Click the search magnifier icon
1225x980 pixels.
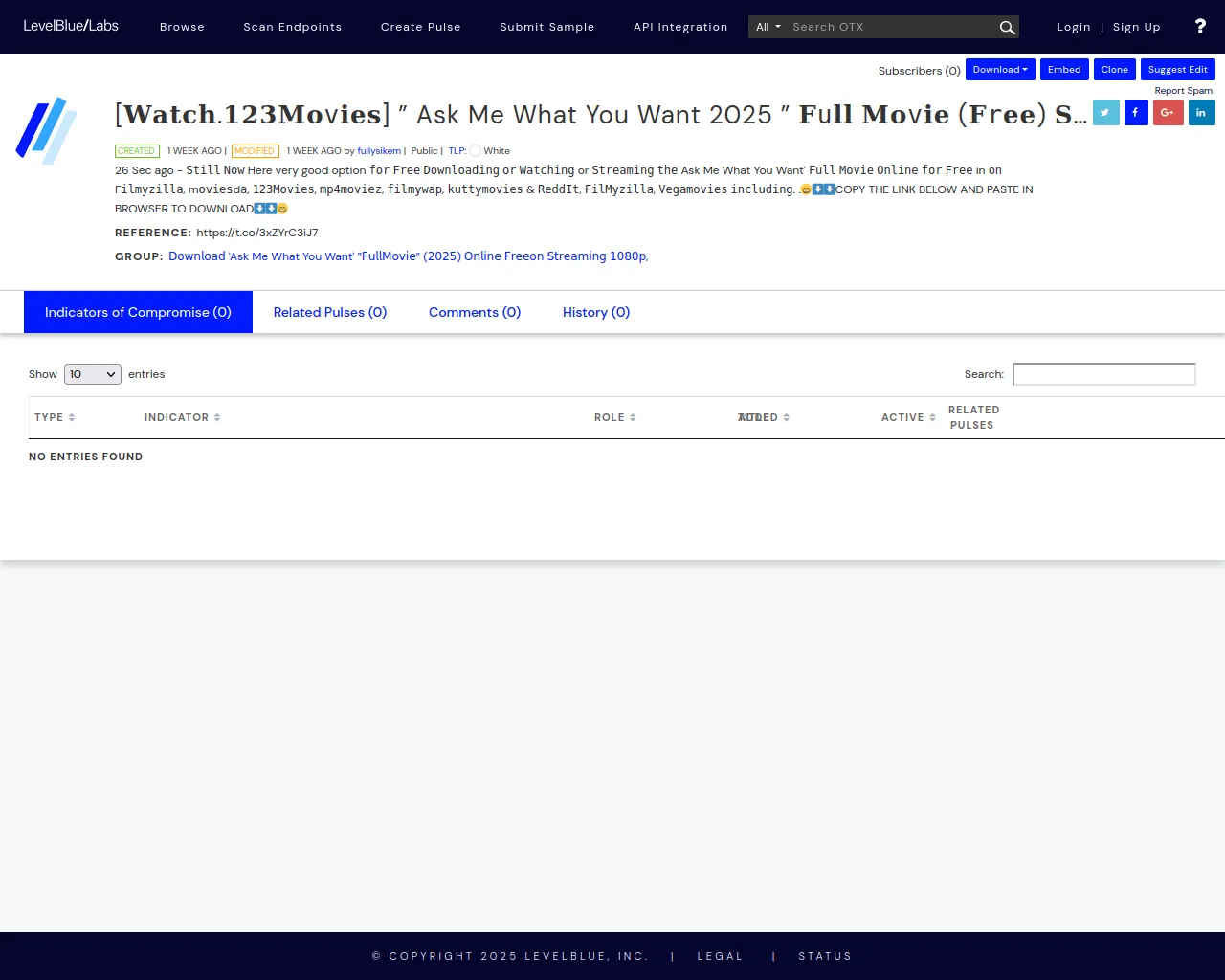click(x=1007, y=28)
